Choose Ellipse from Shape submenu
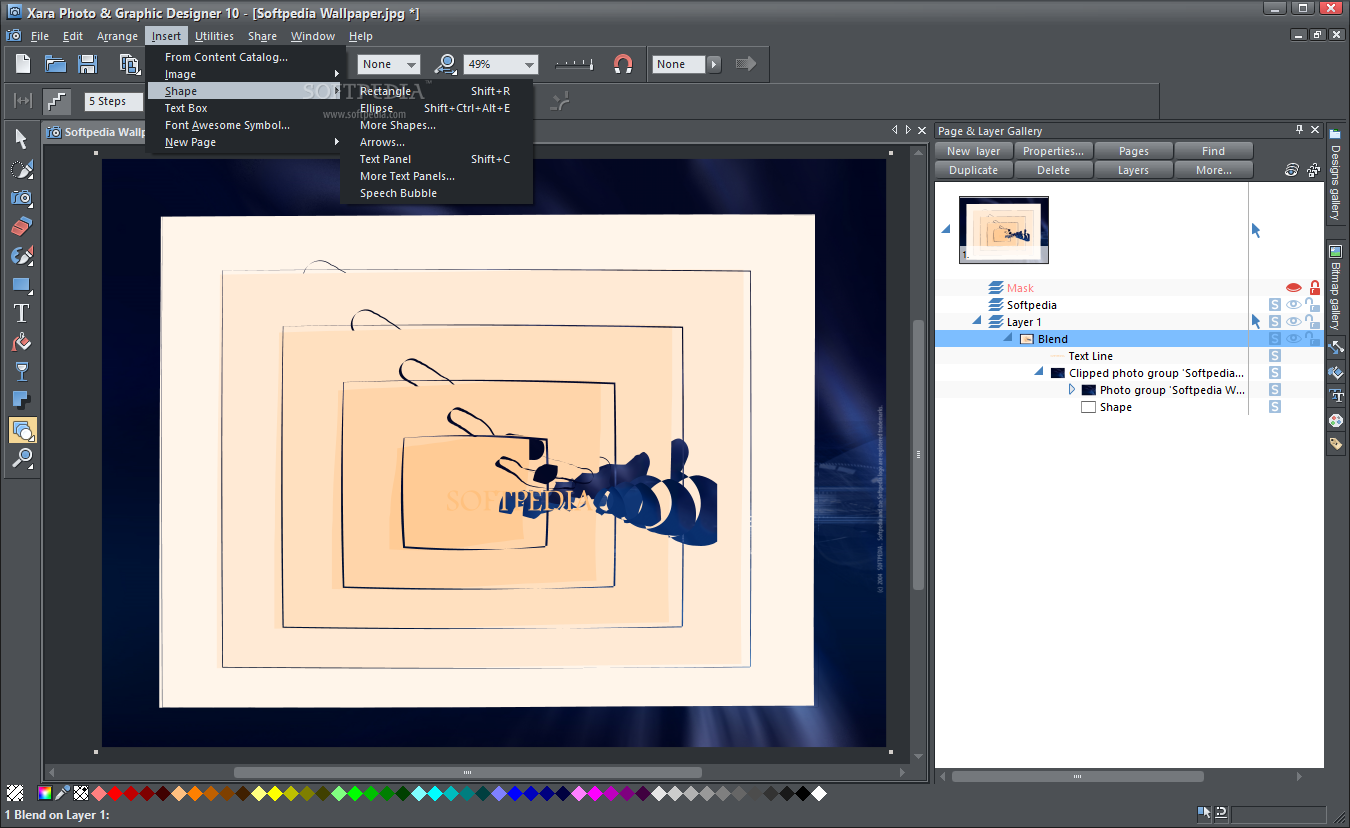This screenshot has width=1350, height=828. 436,108
